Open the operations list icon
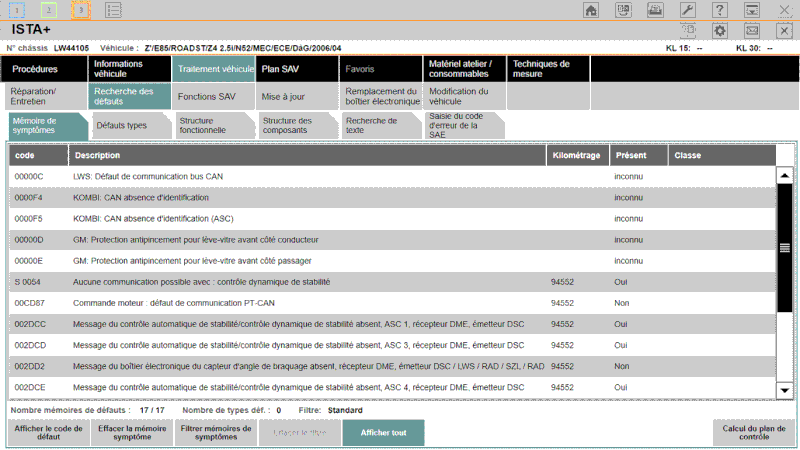Screen dimensions: 800x450 point(113,10)
